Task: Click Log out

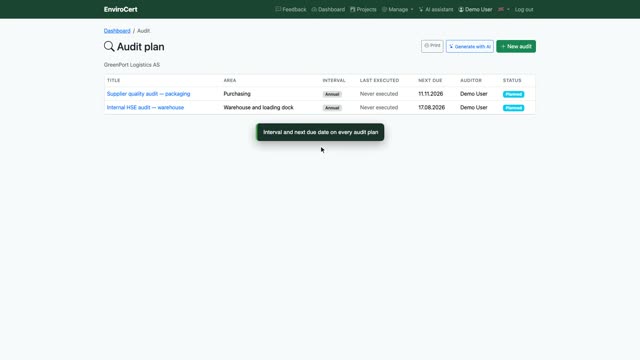Action: coord(524,9)
